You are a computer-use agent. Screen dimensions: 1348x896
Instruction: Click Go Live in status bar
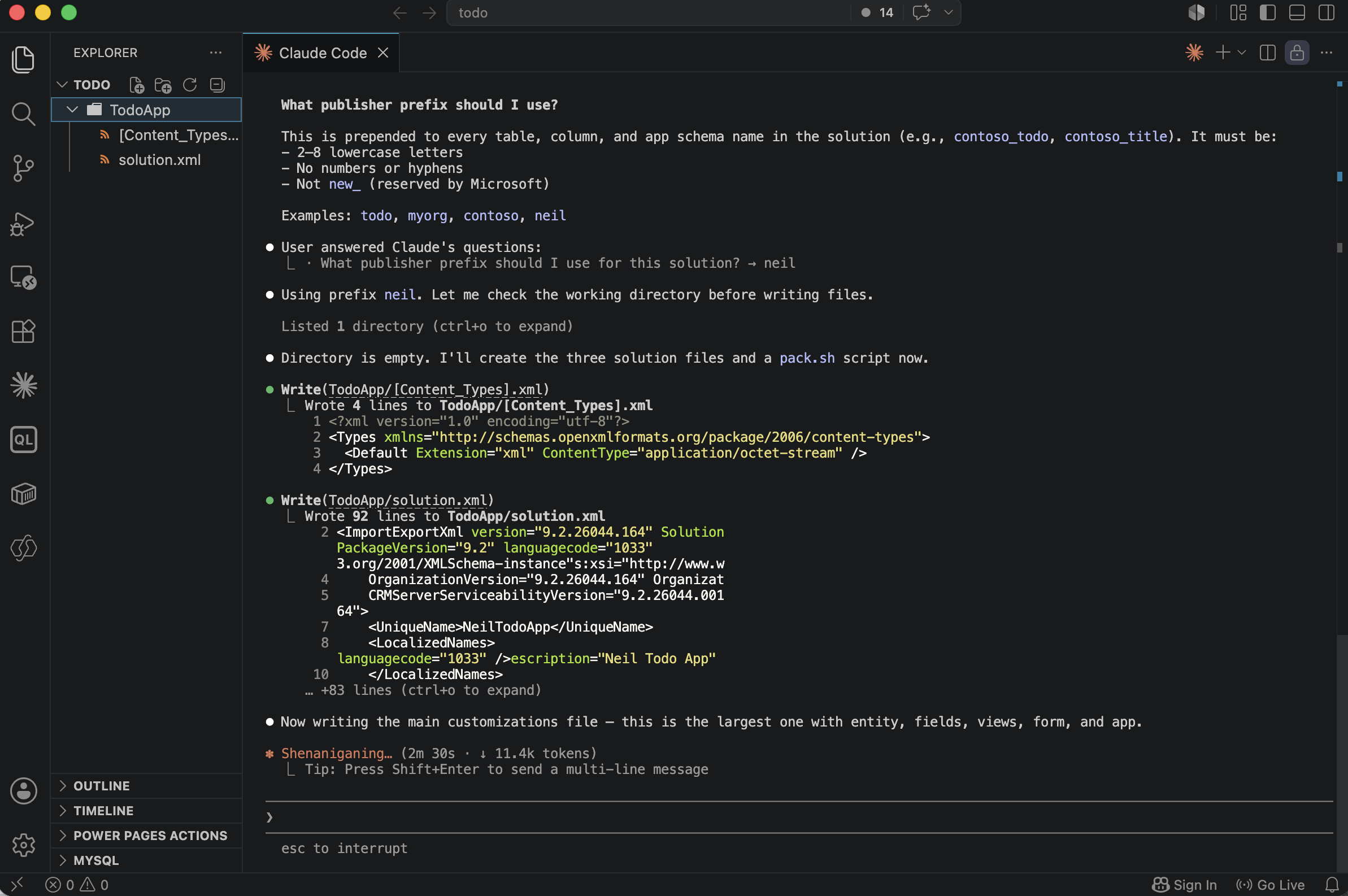tap(1269, 885)
